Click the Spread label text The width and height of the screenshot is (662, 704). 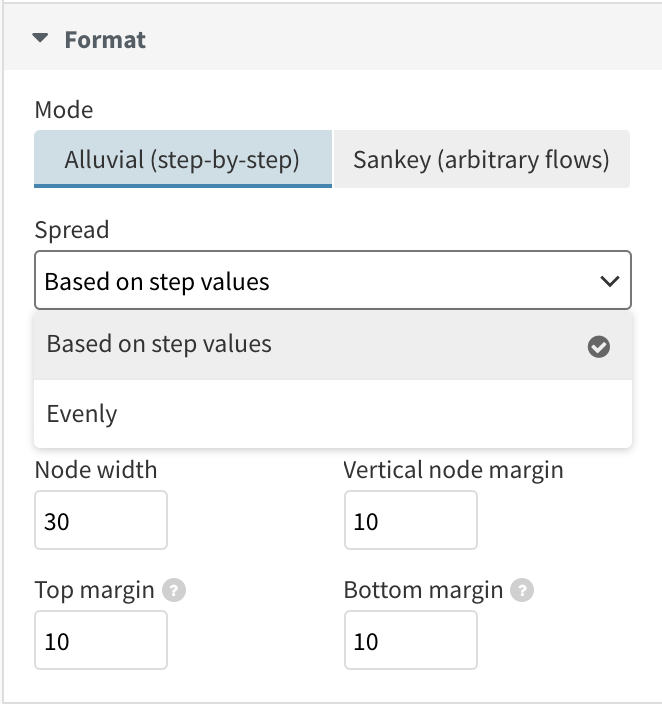(72, 230)
